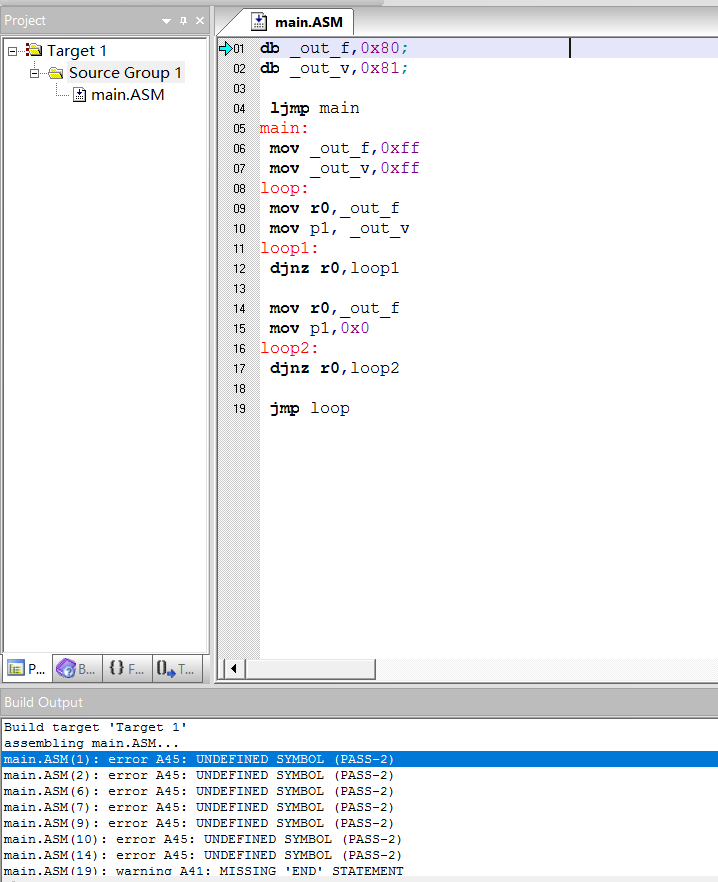Select the Target 1 folder icon
Image resolution: width=718 pixels, height=882 pixels.
pyautogui.click(x=34, y=50)
